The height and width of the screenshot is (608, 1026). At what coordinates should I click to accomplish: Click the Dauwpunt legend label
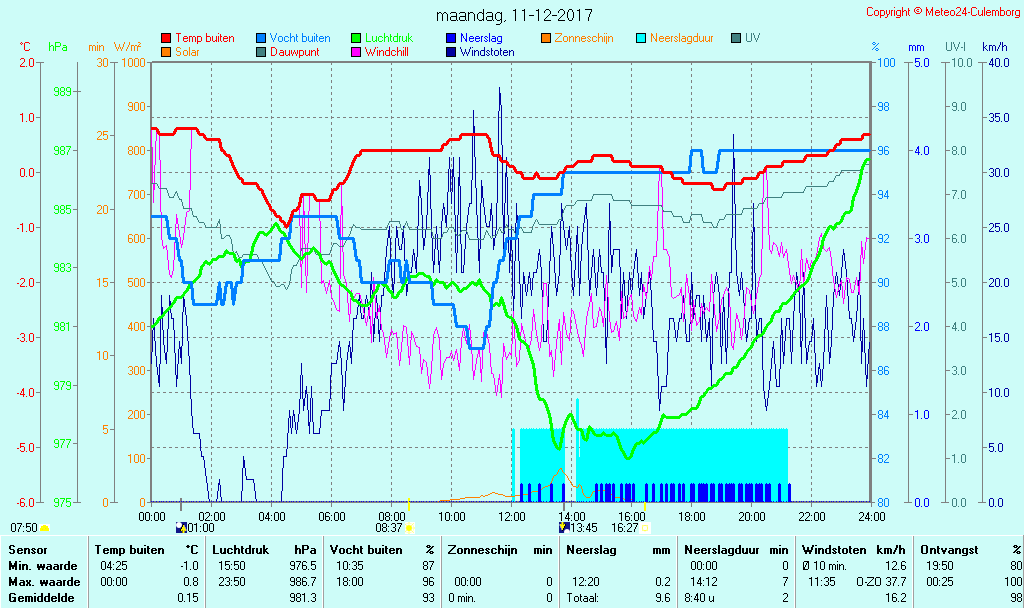tap(294, 52)
